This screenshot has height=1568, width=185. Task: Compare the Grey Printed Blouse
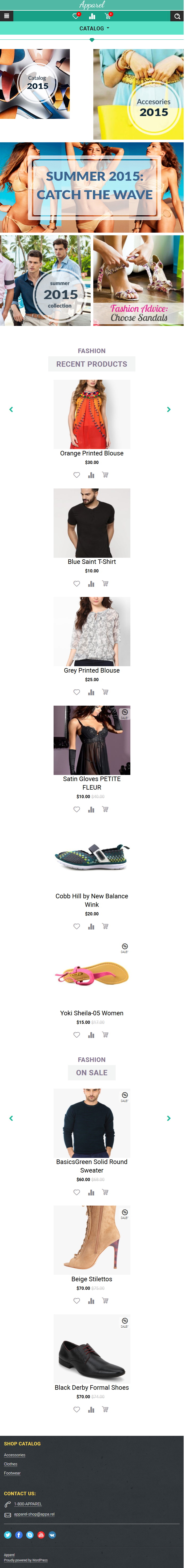pyautogui.click(x=91, y=692)
